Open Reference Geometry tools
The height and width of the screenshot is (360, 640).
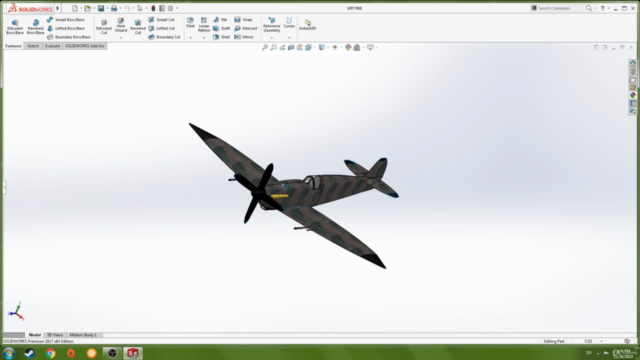pyautogui.click(x=271, y=25)
